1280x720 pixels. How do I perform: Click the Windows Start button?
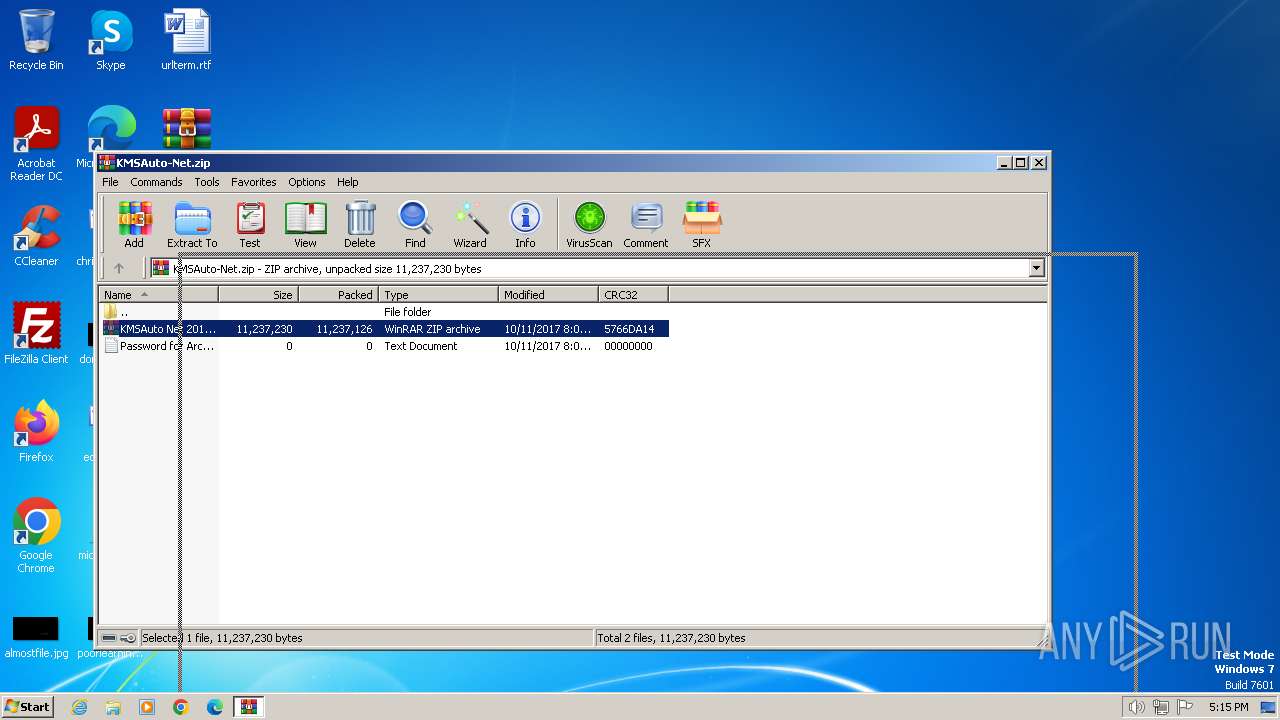28,706
